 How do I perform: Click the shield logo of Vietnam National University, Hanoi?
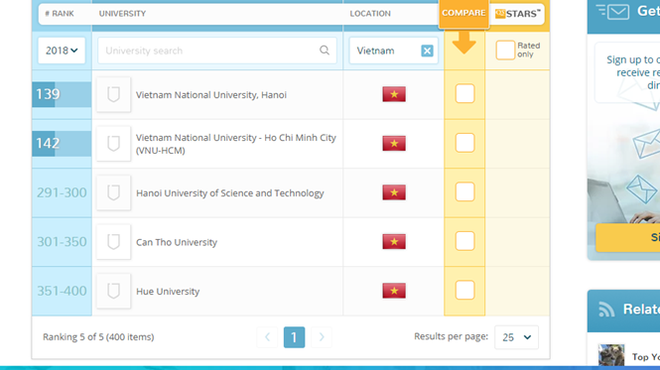pyautogui.click(x=113, y=94)
